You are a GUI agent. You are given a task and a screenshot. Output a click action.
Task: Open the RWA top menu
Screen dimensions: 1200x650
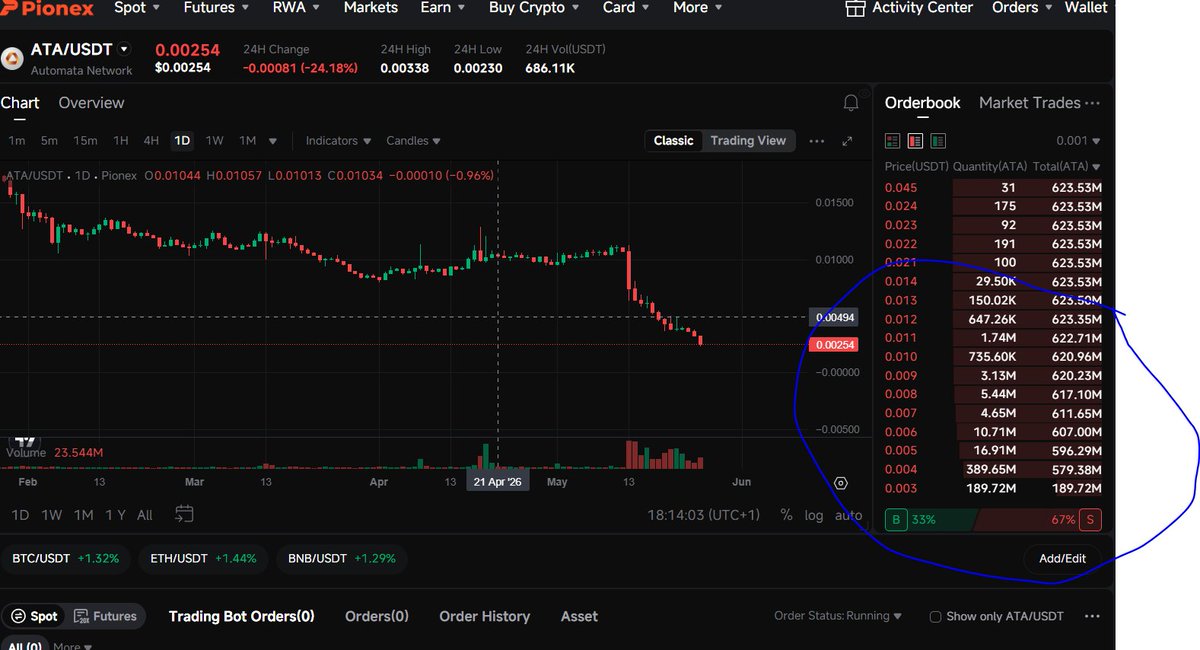click(x=297, y=8)
